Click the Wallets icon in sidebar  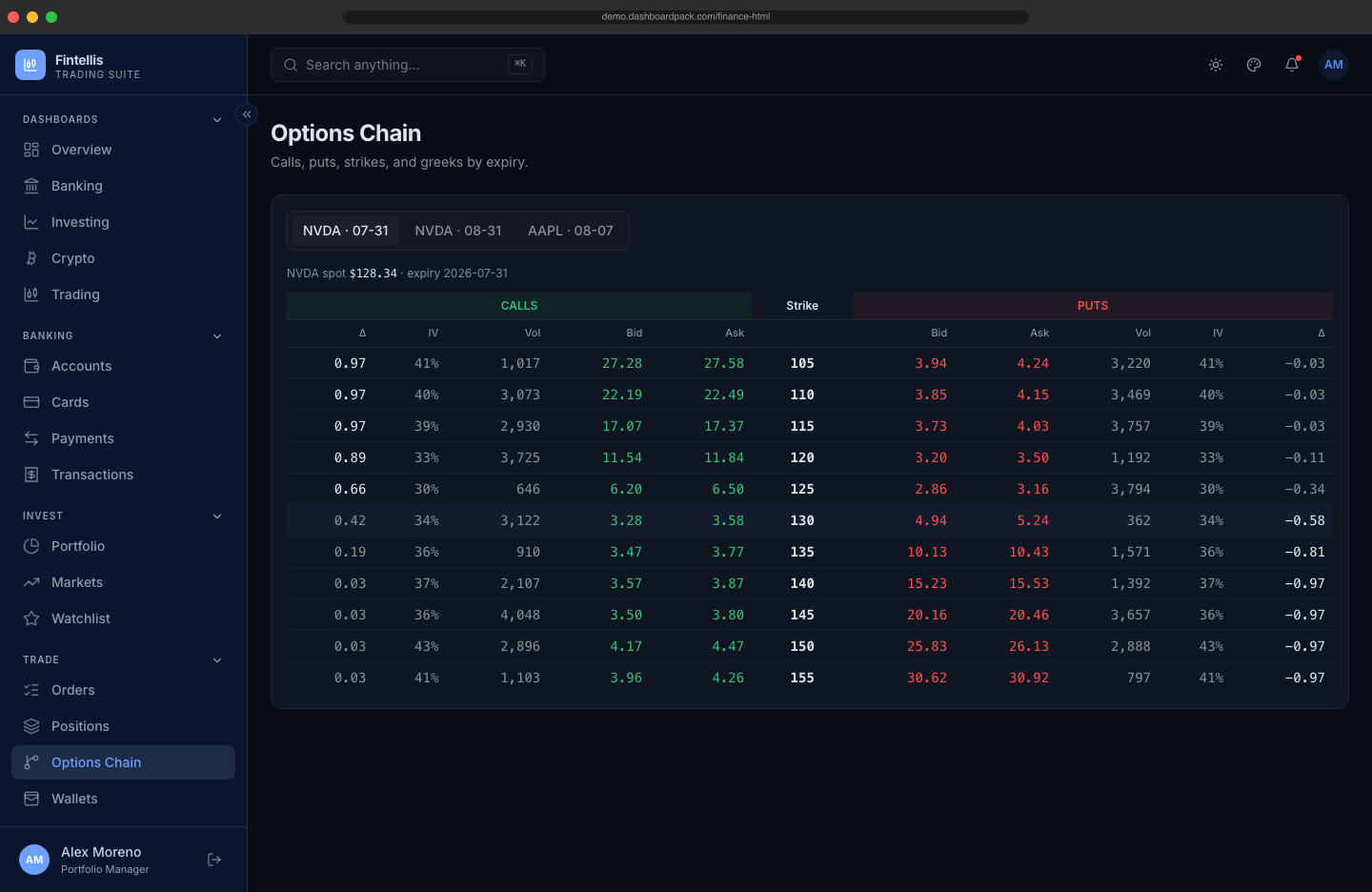(31, 799)
